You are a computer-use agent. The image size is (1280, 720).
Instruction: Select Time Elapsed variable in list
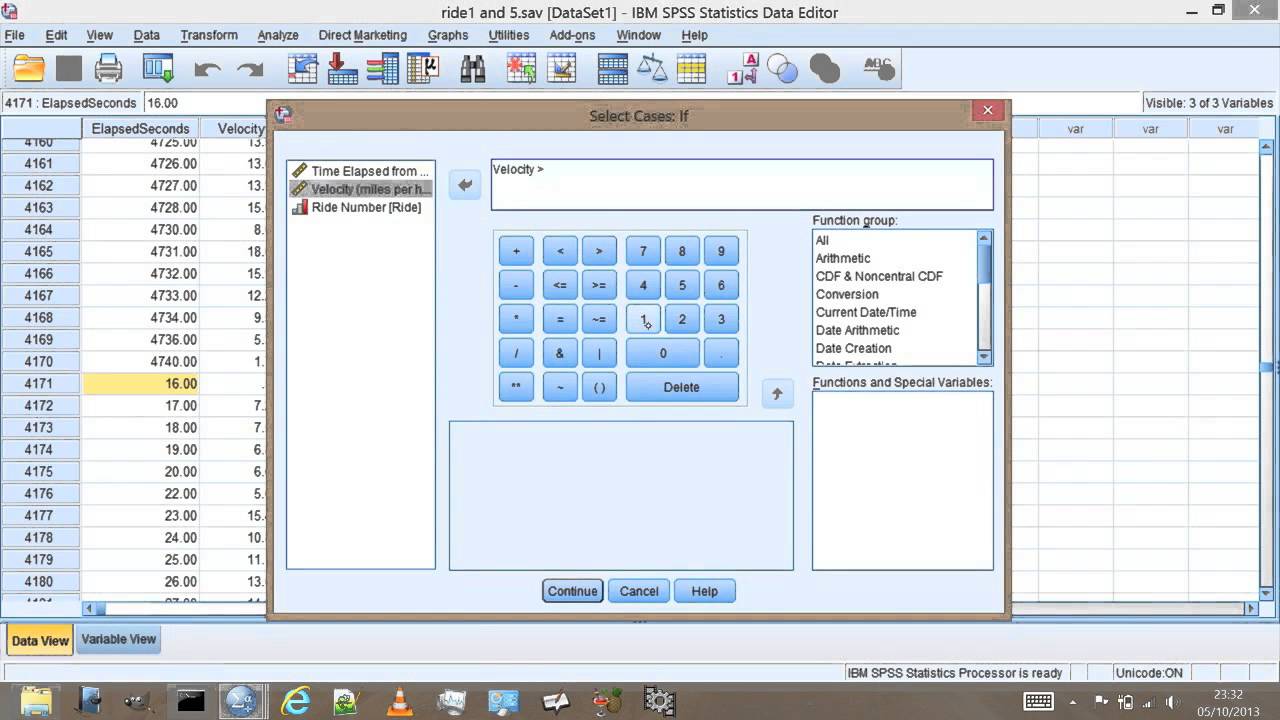click(361, 171)
